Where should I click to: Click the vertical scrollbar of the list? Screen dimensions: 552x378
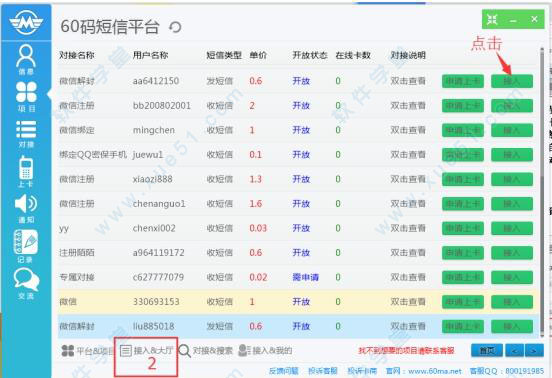pyautogui.click(x=542, y=192)
